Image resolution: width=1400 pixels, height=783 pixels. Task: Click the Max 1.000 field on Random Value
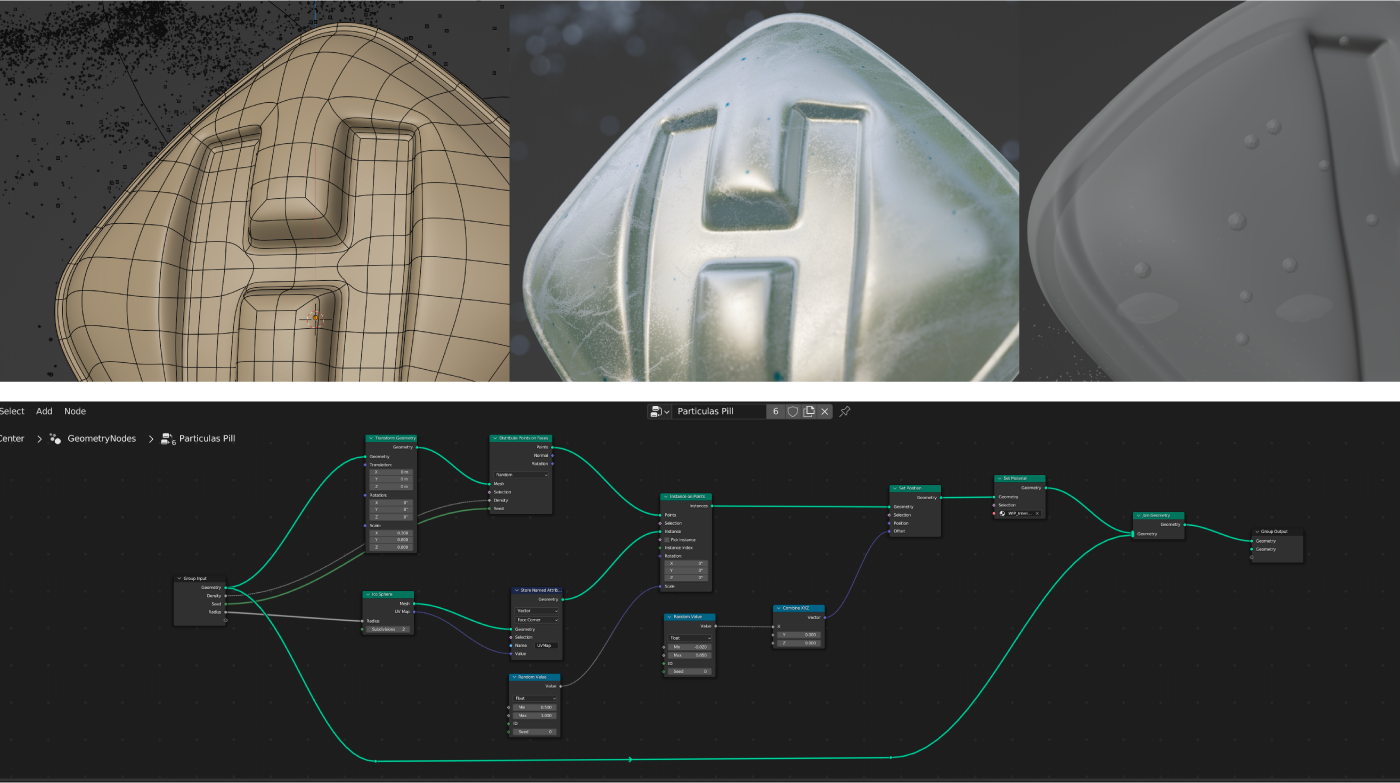[536, 715]
